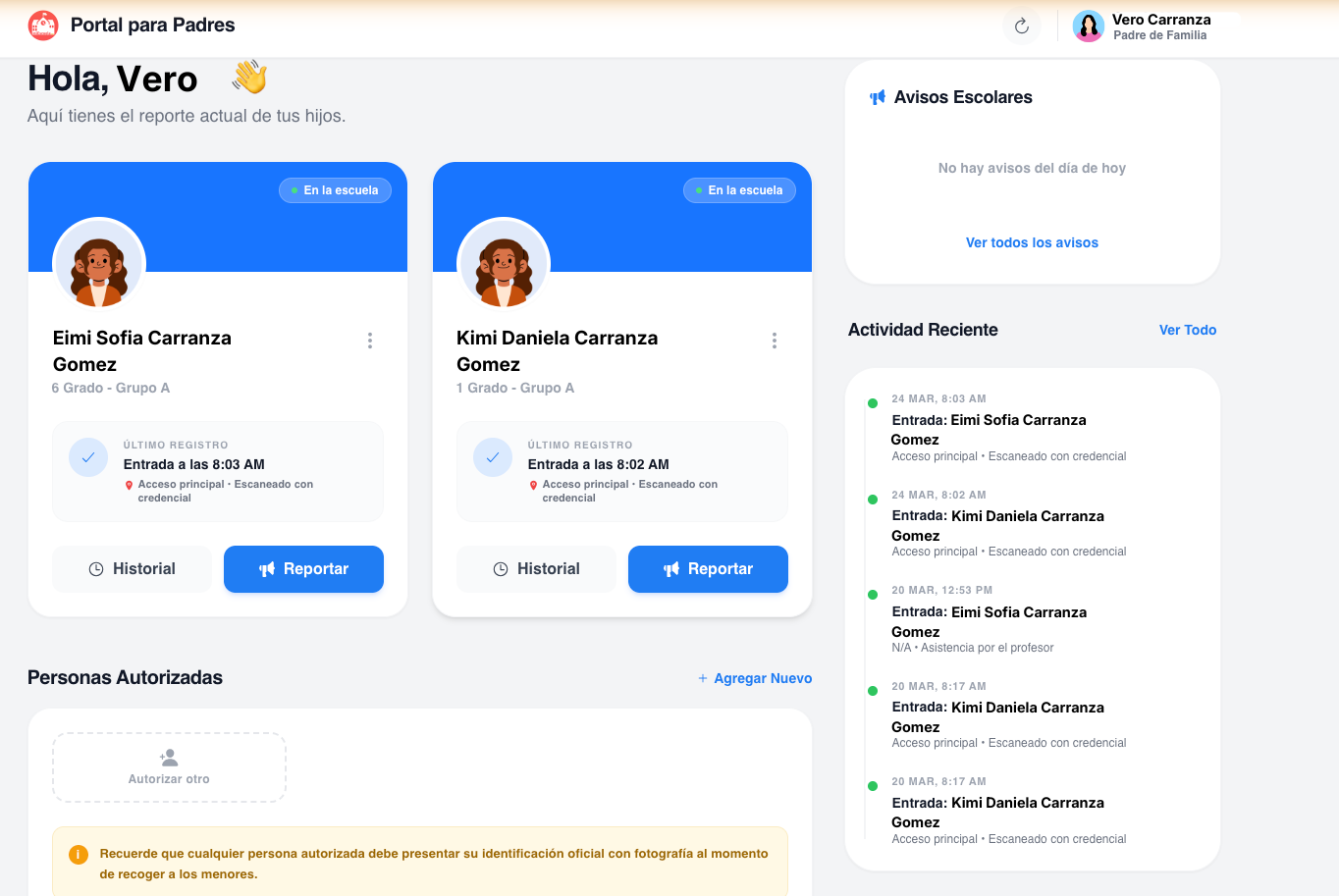The height and width of the screenshot is (896, 1339).
Task: Open Ver Todo in Actividad Reciente
Action: 1188,330
